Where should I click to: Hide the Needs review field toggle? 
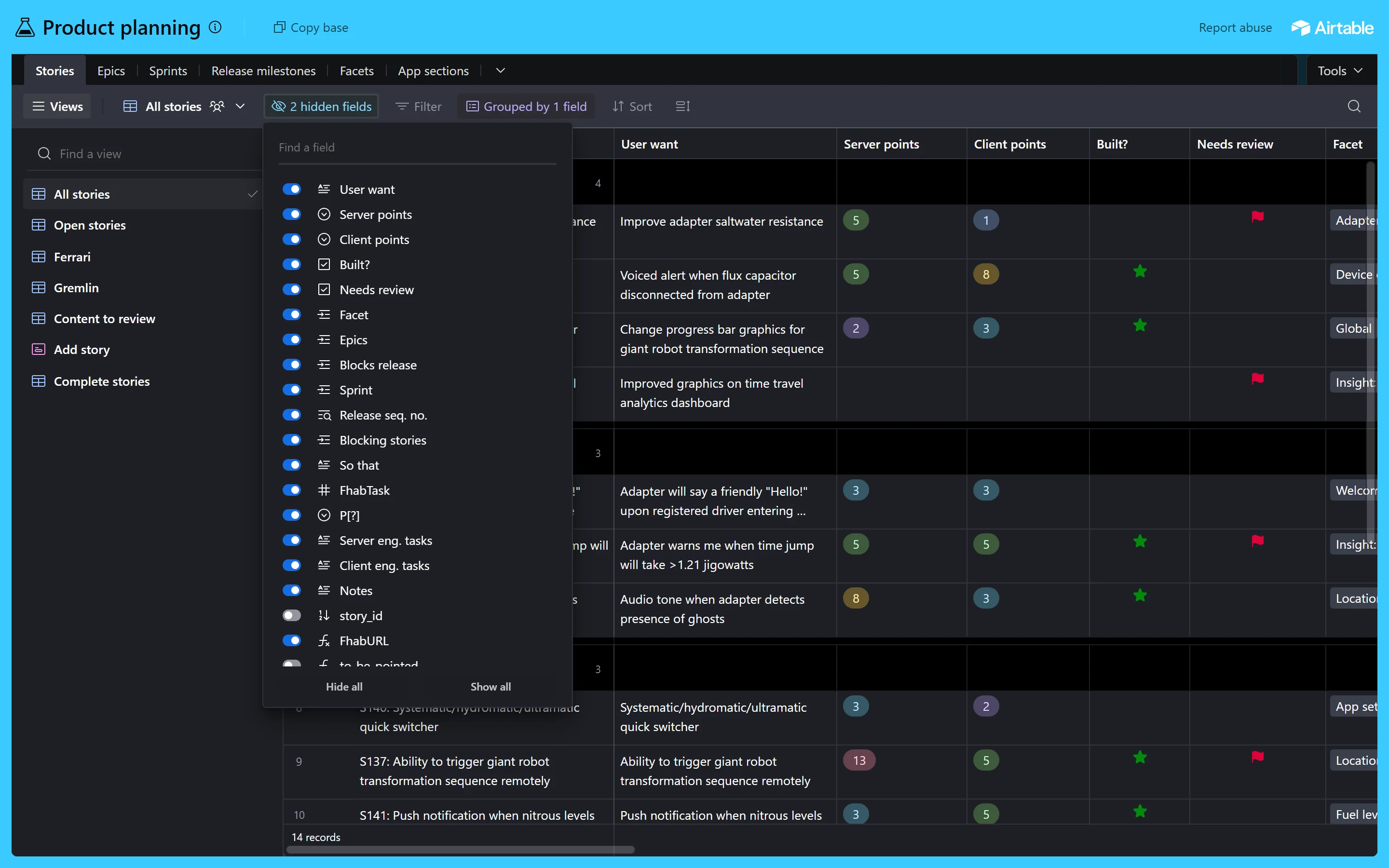point(292,289)
